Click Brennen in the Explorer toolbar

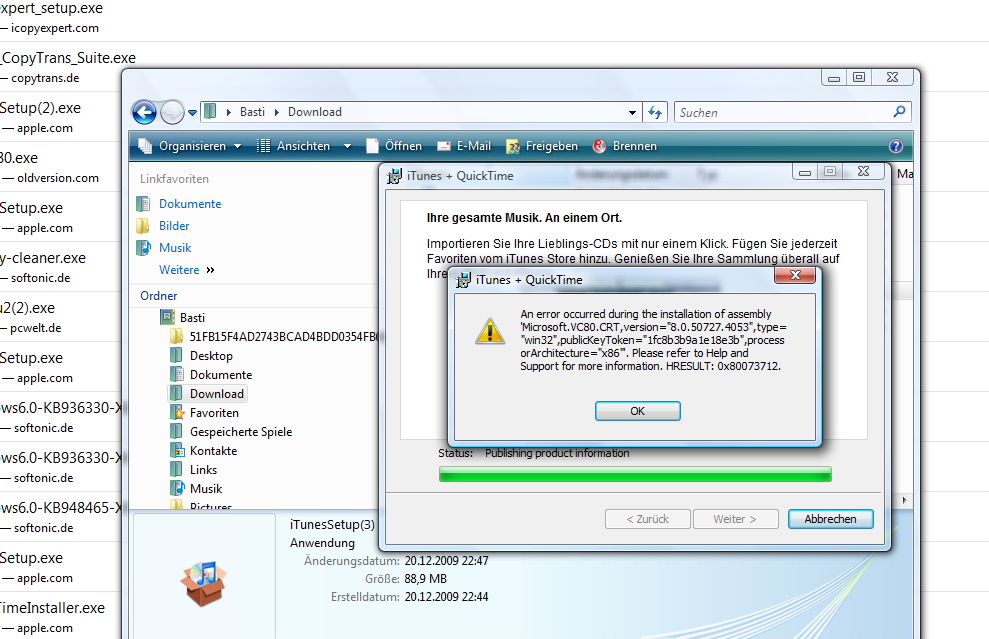[625, 146]
